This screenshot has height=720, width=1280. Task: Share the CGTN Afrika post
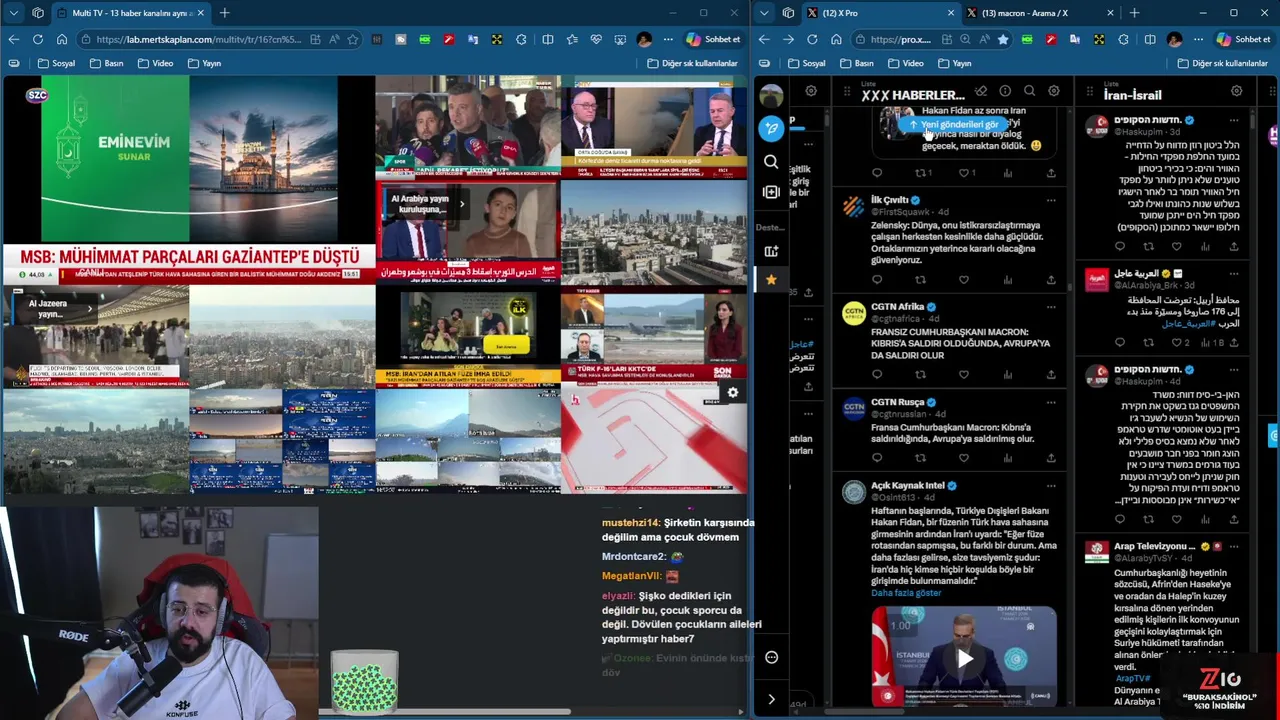(x=1051, y=375)
